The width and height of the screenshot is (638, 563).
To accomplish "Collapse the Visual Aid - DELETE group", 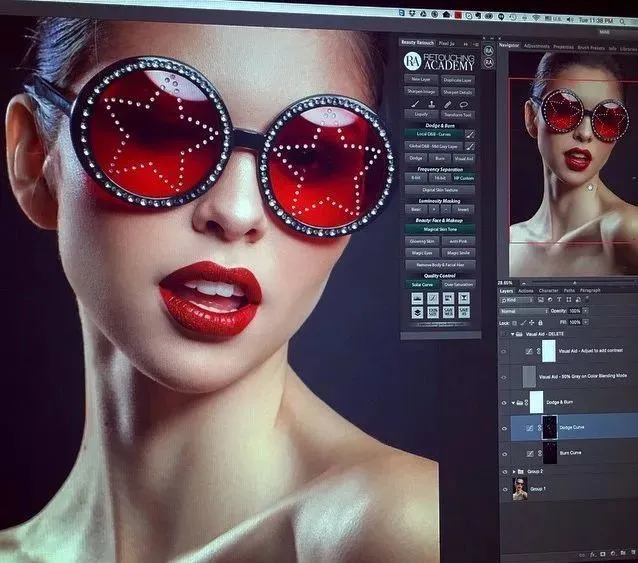I will tap(513, 334).
